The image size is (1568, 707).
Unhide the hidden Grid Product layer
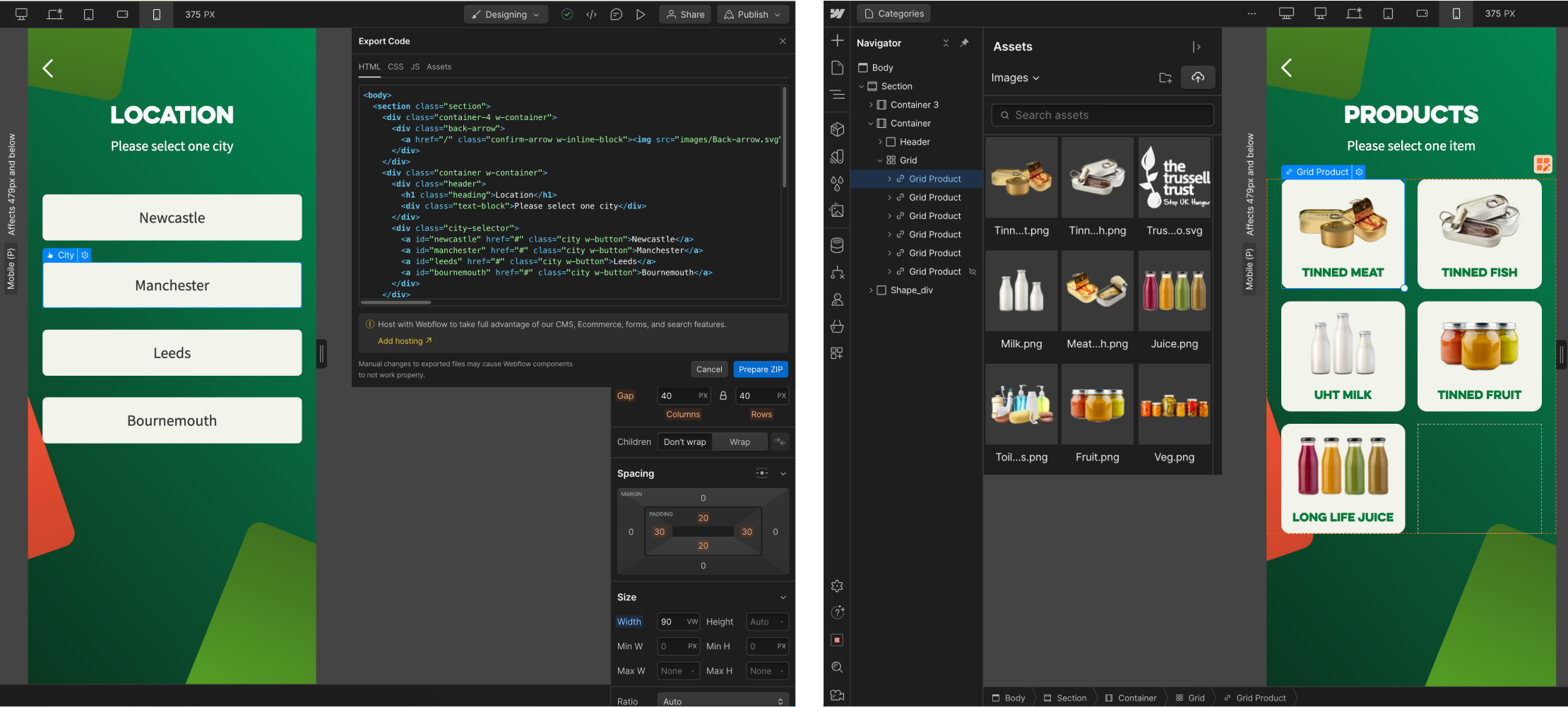coord(973,272)
